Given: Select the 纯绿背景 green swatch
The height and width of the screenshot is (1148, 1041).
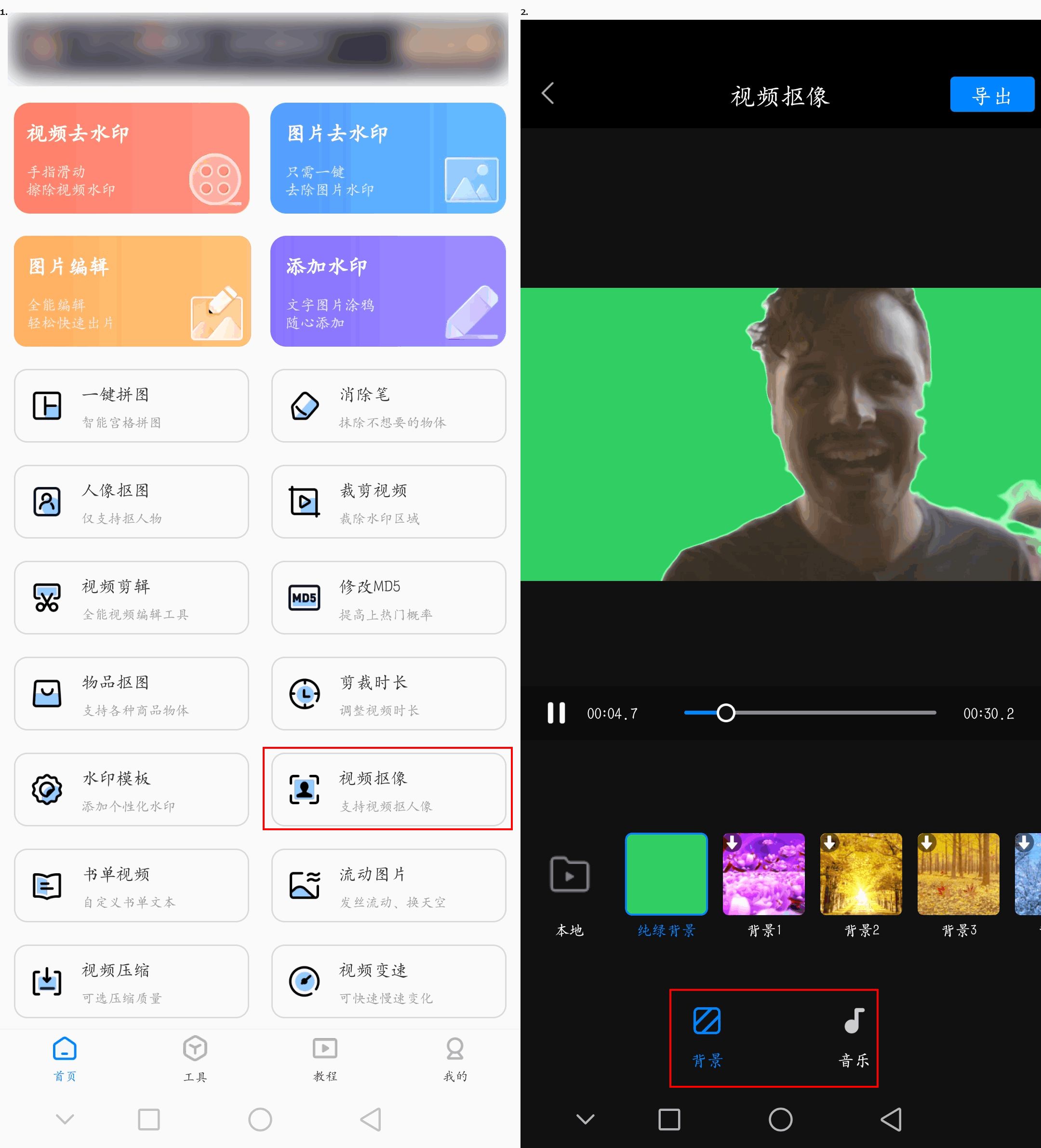Looking at the screenshot, I should [x=666, y=874].
